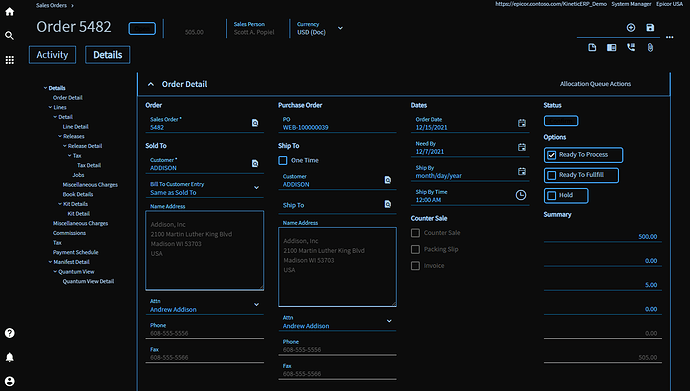The width and height of the screenshot is (690, 391).
Task: Collapse the Order Detail section chevron
Action: (x=151, y=84)
